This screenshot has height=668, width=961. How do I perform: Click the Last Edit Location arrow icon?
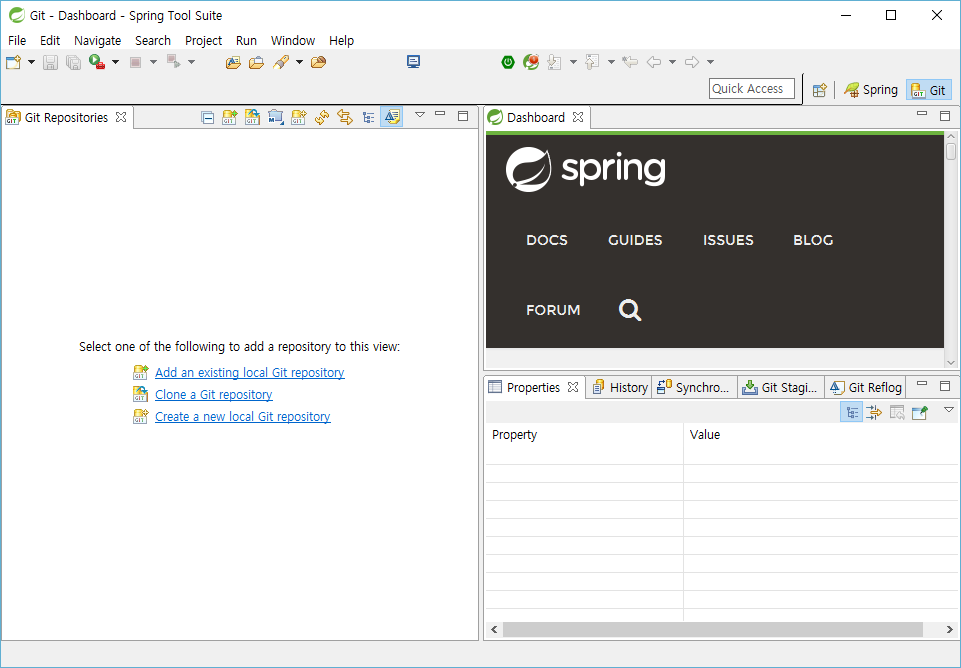pos(630,62)
